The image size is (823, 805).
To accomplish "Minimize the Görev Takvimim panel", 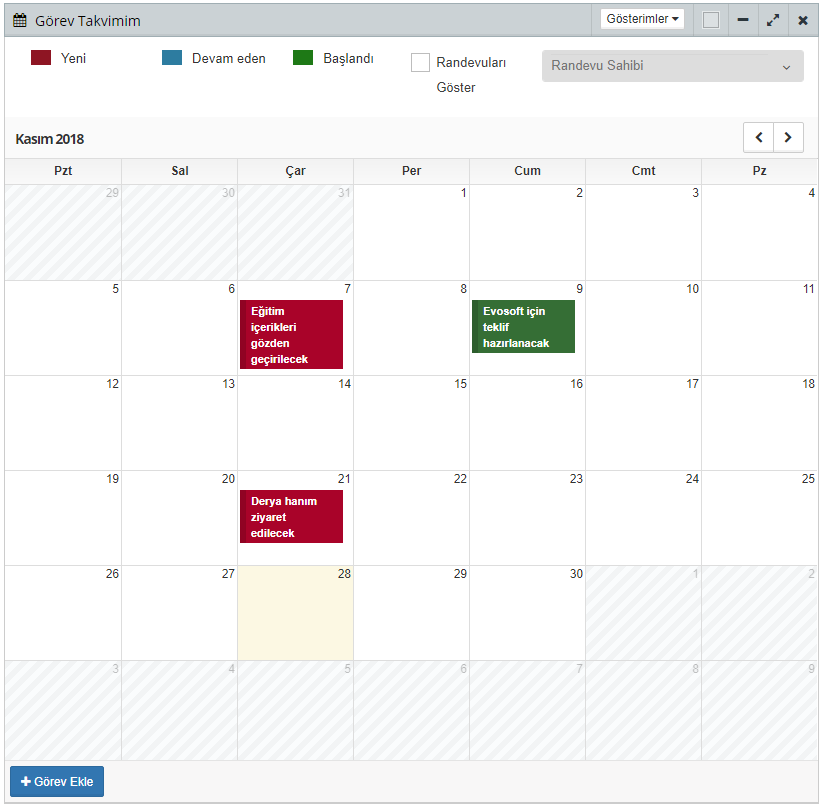I will click(743, 20).
